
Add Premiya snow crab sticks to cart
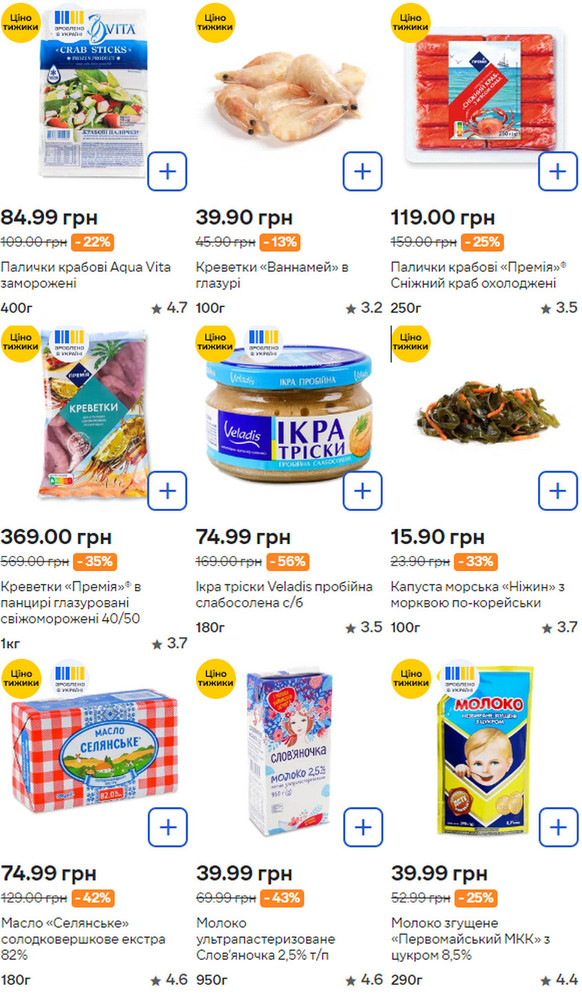coord(558,172)
